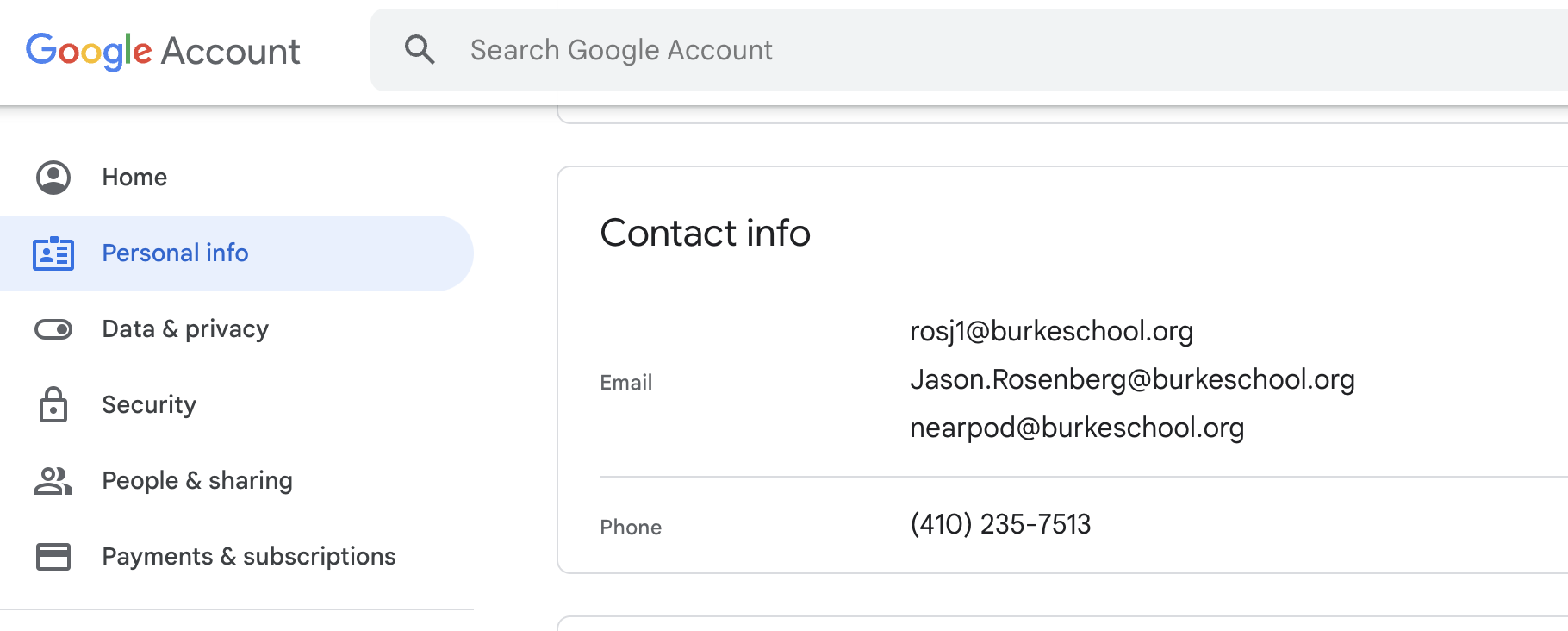The width and height of the screenshot is (1568, 631).
Task: Click the Payments credit card icon
Action: [x=53, y=557]
